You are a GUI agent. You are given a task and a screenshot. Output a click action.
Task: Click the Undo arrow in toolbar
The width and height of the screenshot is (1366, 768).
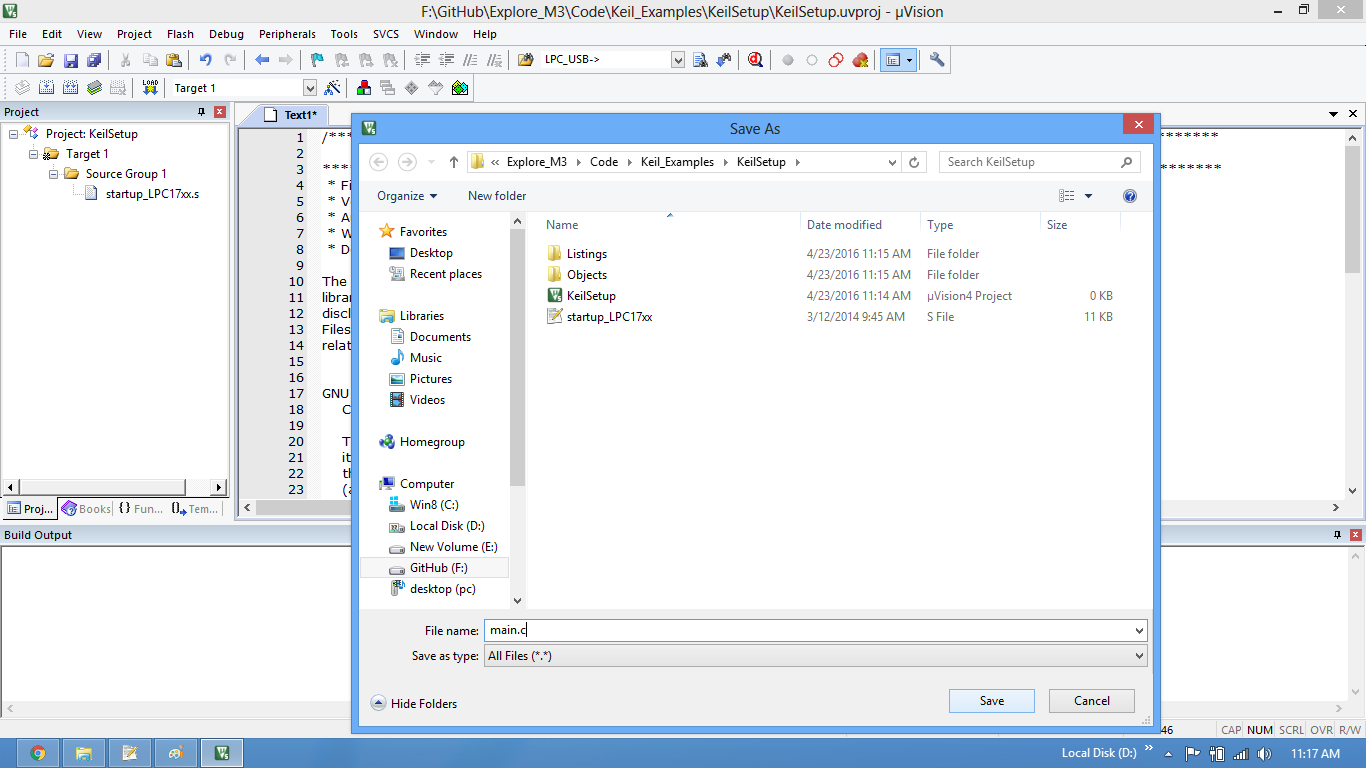[206, 60]
